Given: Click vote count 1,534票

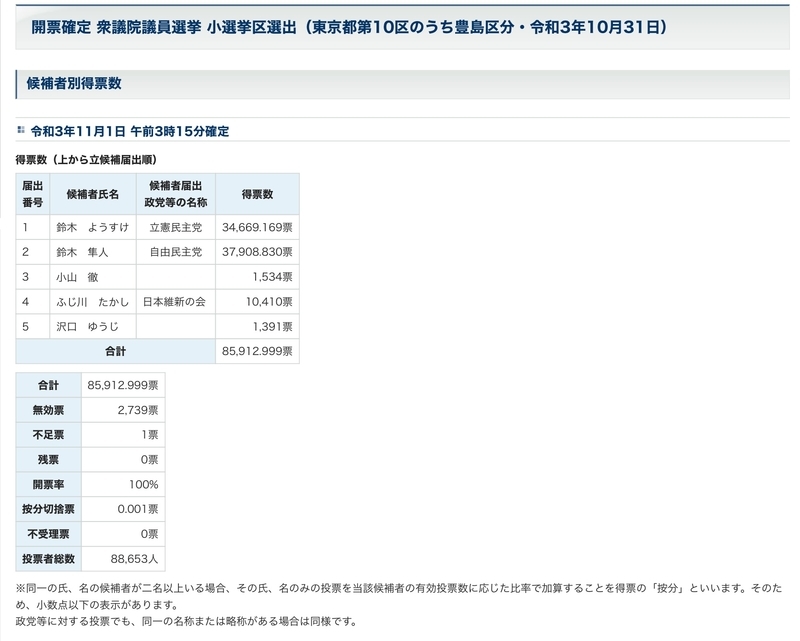Looking at the screenshot, I should (272, 277).
